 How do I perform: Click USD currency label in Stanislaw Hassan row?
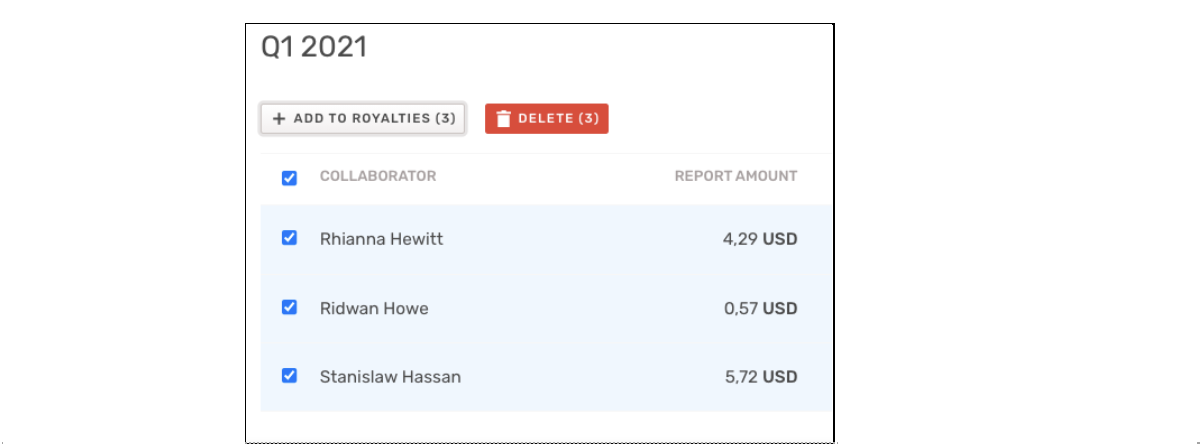pos(780,377)
